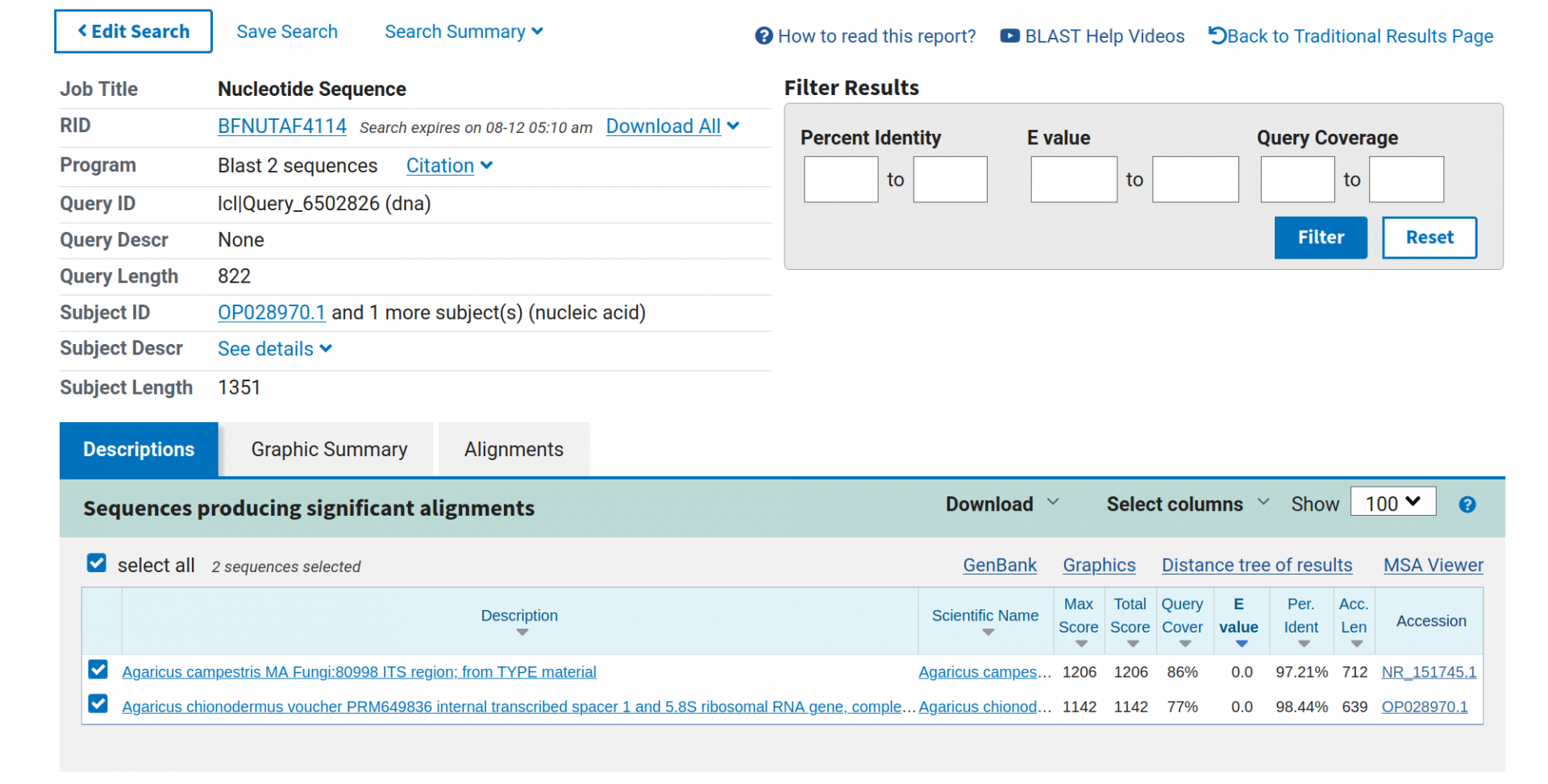1548x784 pixels.
Task: Uncheck the select all checkbox
Action: [x=97, y=563]
